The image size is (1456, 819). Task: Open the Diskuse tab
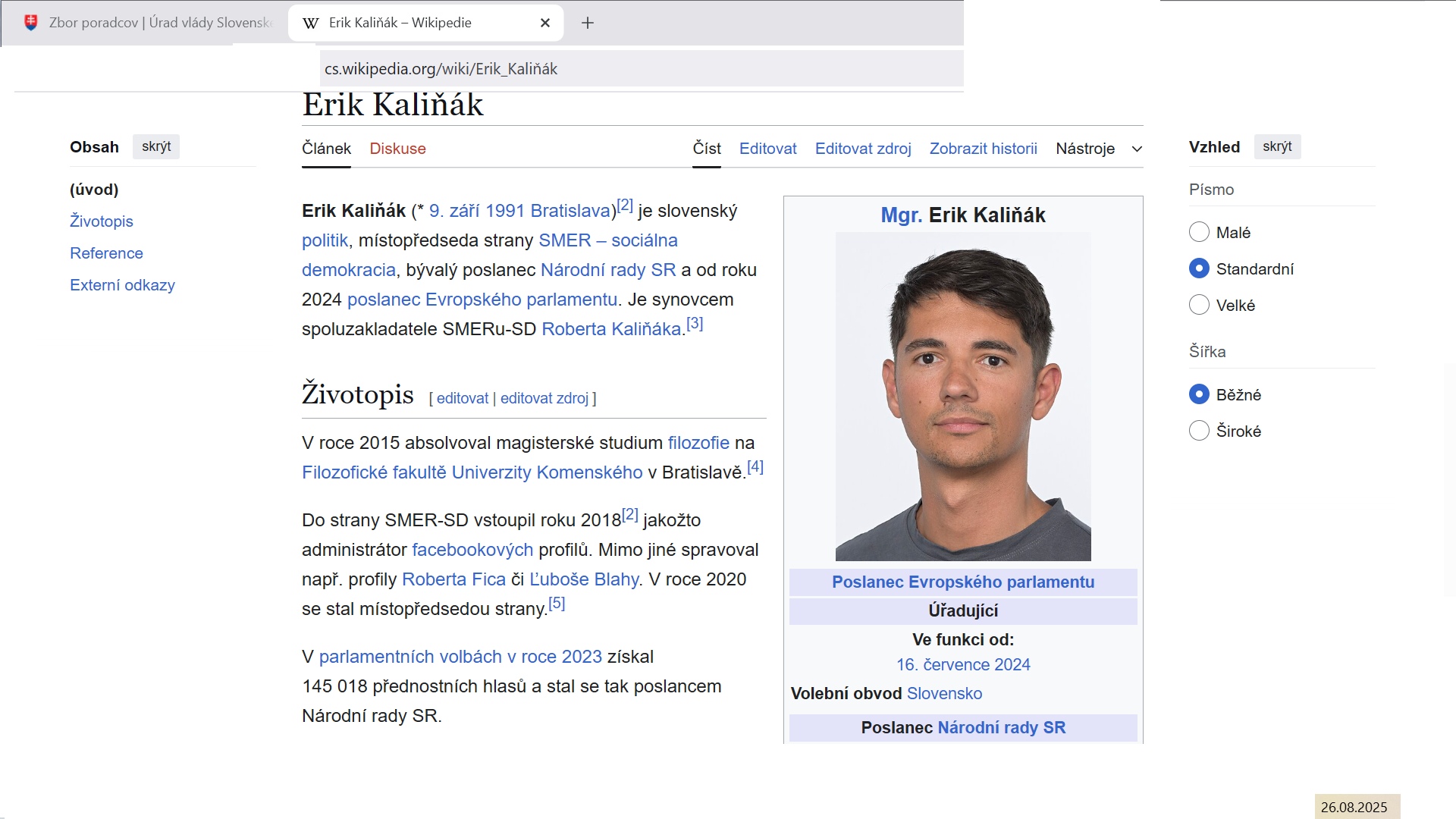click(x=397, y=149)
